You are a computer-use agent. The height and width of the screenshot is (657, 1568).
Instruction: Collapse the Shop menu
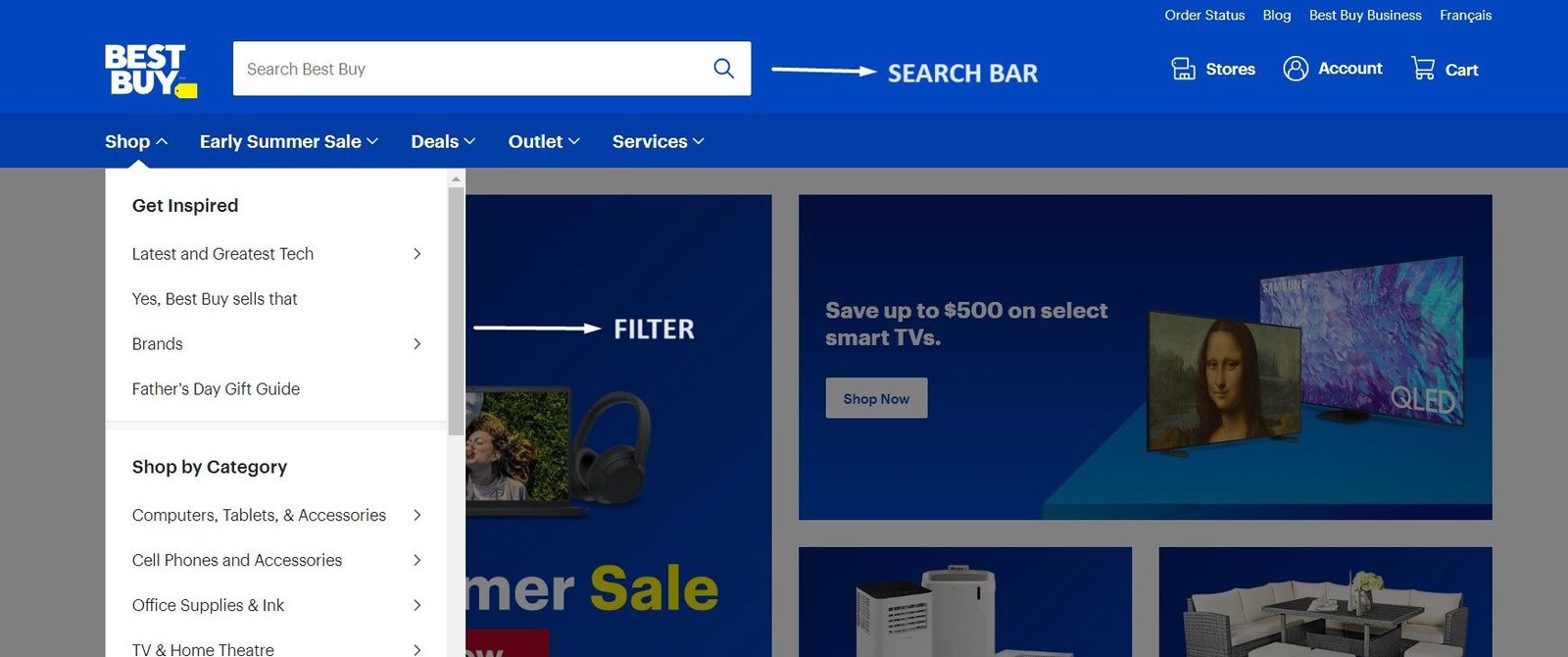pos(136,141)
